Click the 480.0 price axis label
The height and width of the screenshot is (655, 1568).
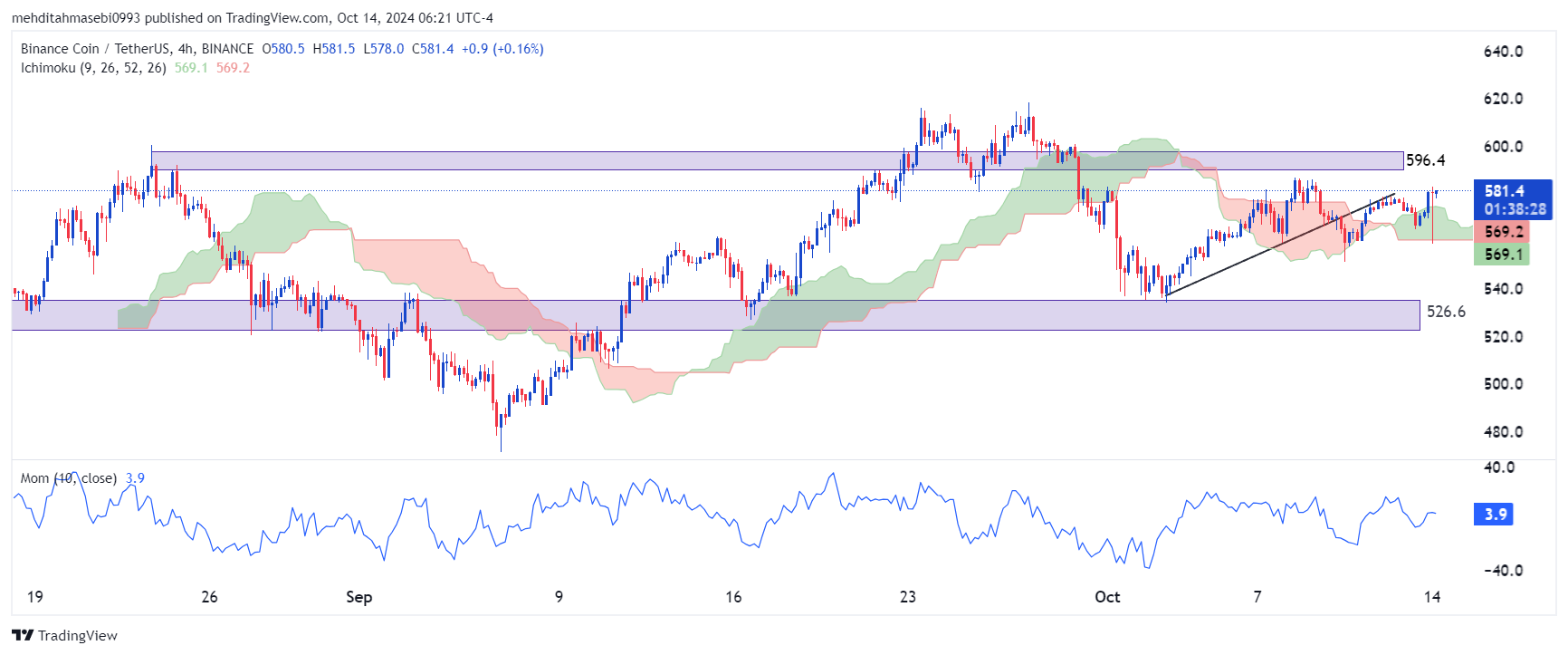coord(1503,432)
